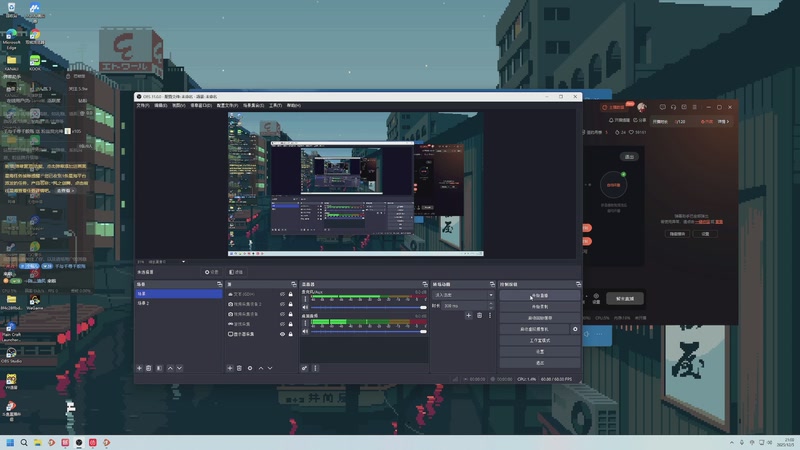Remove the selected source using the trash icon

point(239,368)
